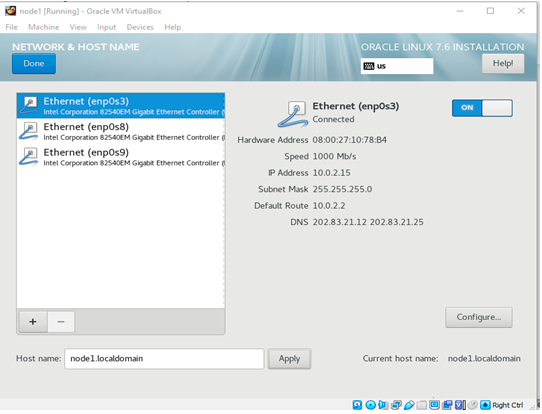Click the enp0s9 network cable icon in list
Image resolution: width=542 pixels, height=414 pixels.
coord(29,157)
